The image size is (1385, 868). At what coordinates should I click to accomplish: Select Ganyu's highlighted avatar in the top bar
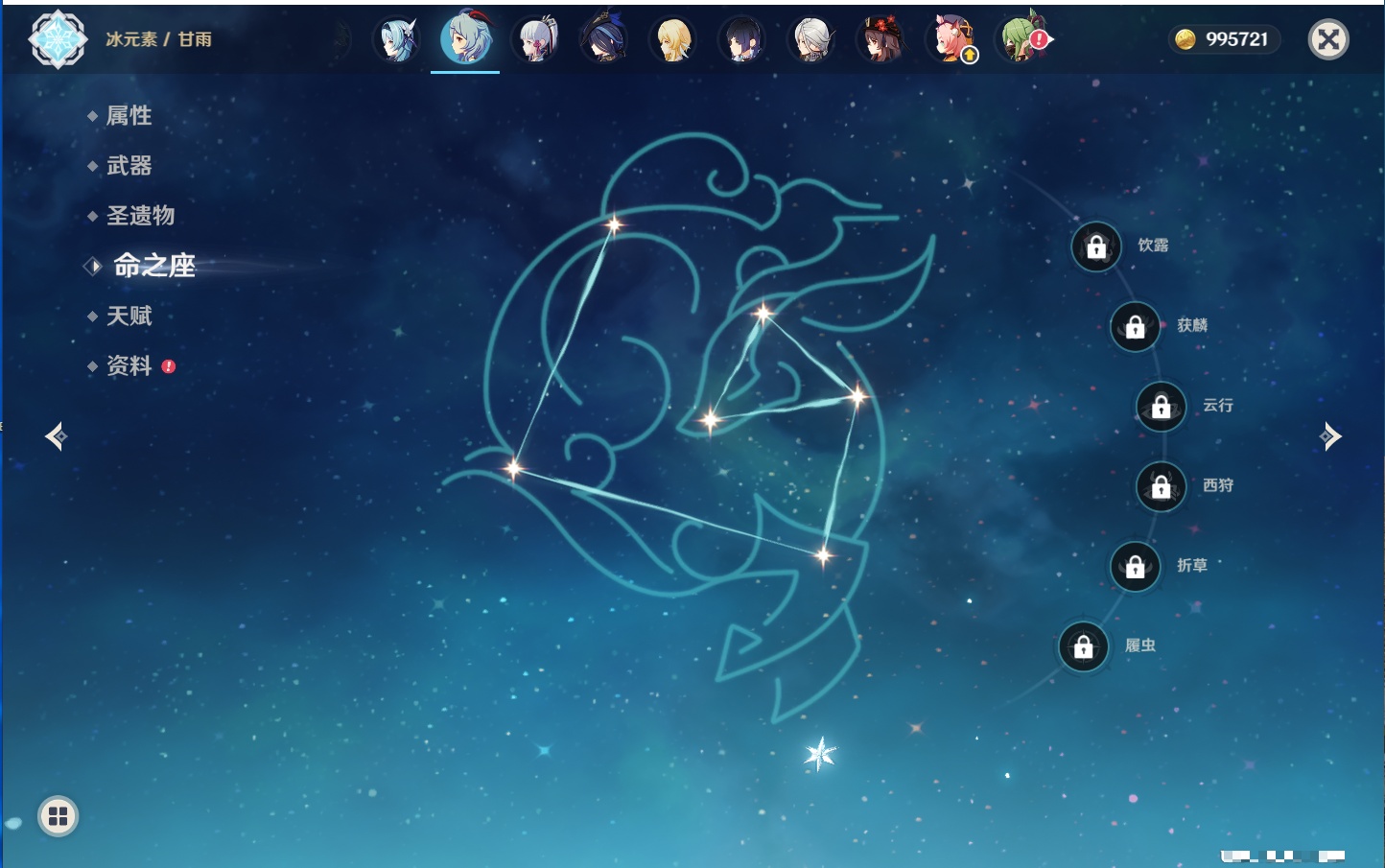click(x=465, y=38)
